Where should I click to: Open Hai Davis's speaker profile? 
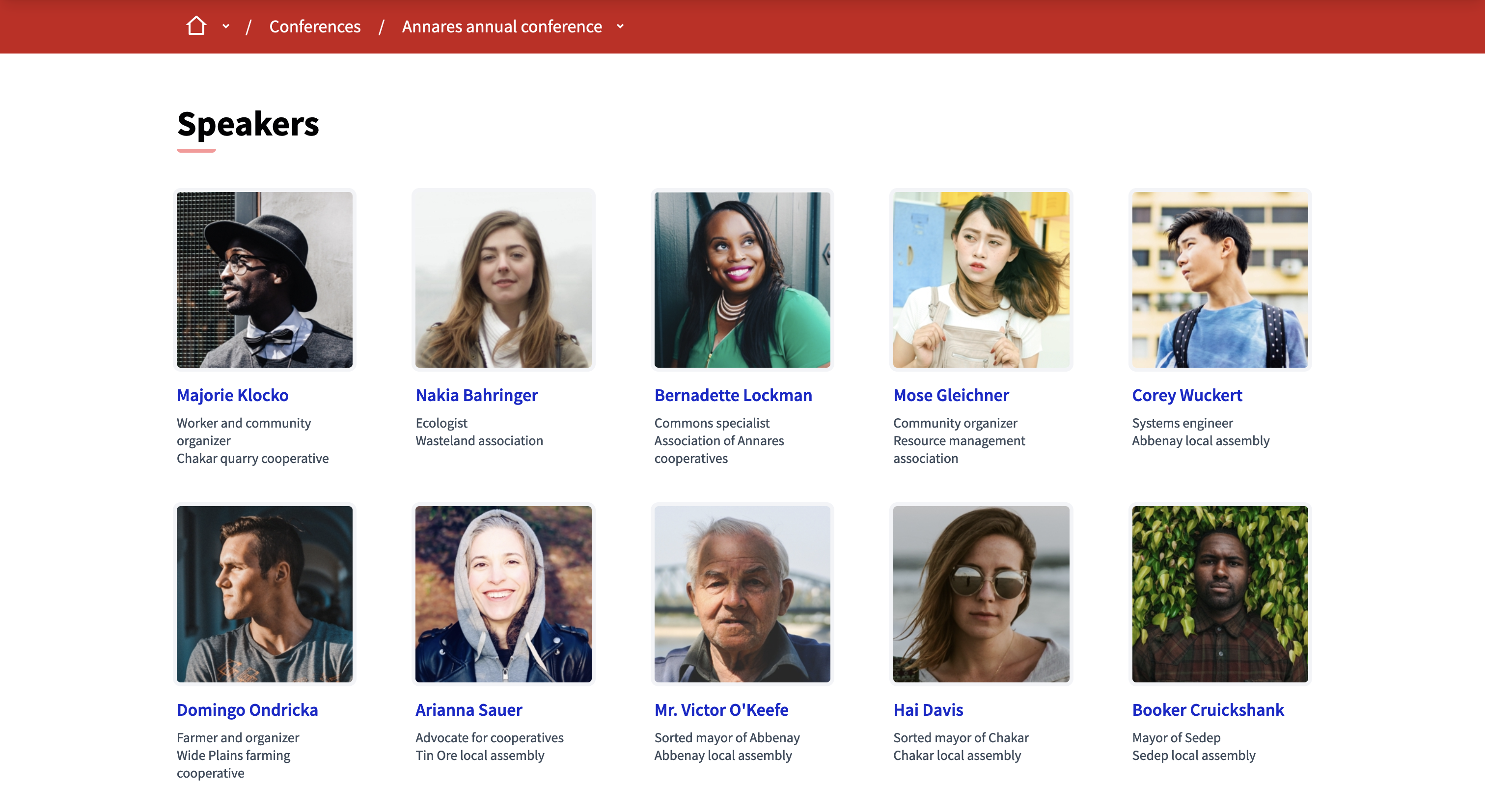928,709
